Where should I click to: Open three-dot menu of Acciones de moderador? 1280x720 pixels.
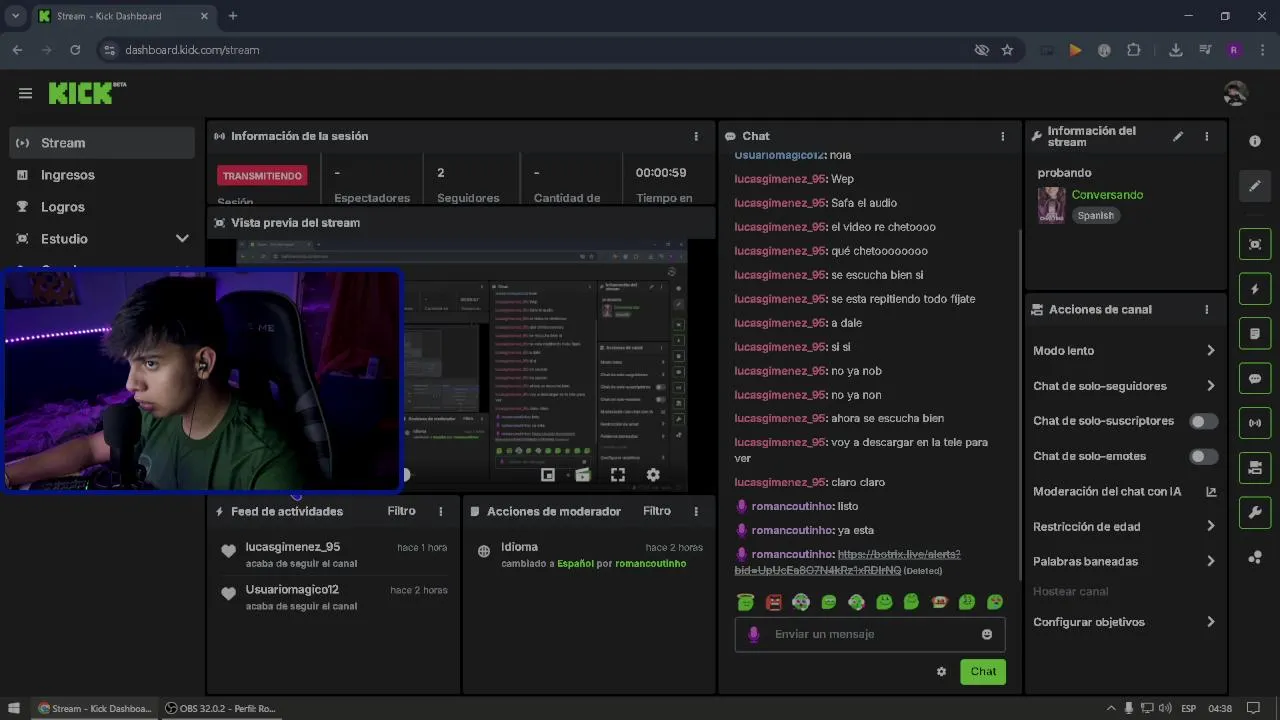point(696,511)
